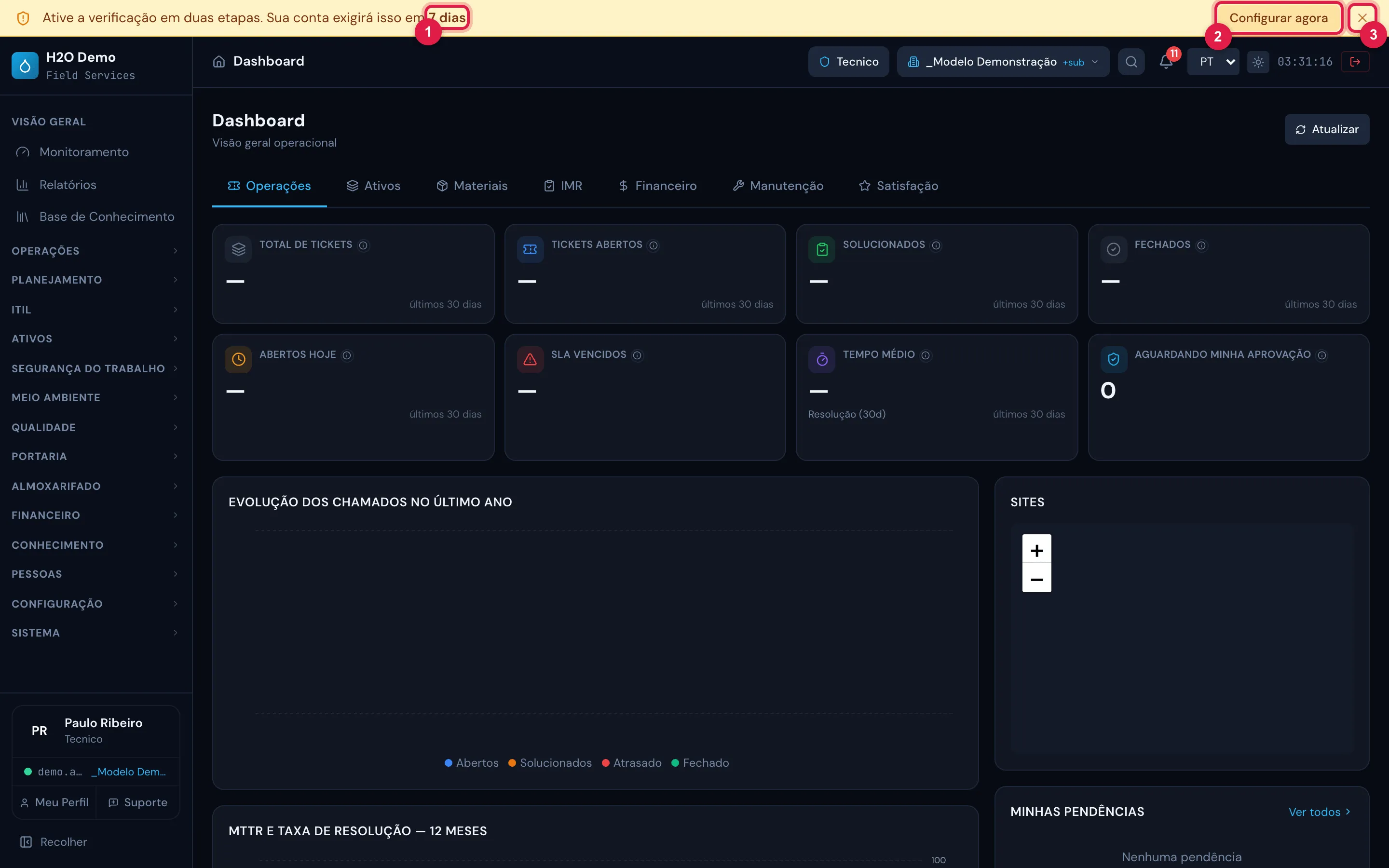
Task: Open Meu Perfil in sidebar footer
Action: 54,802
